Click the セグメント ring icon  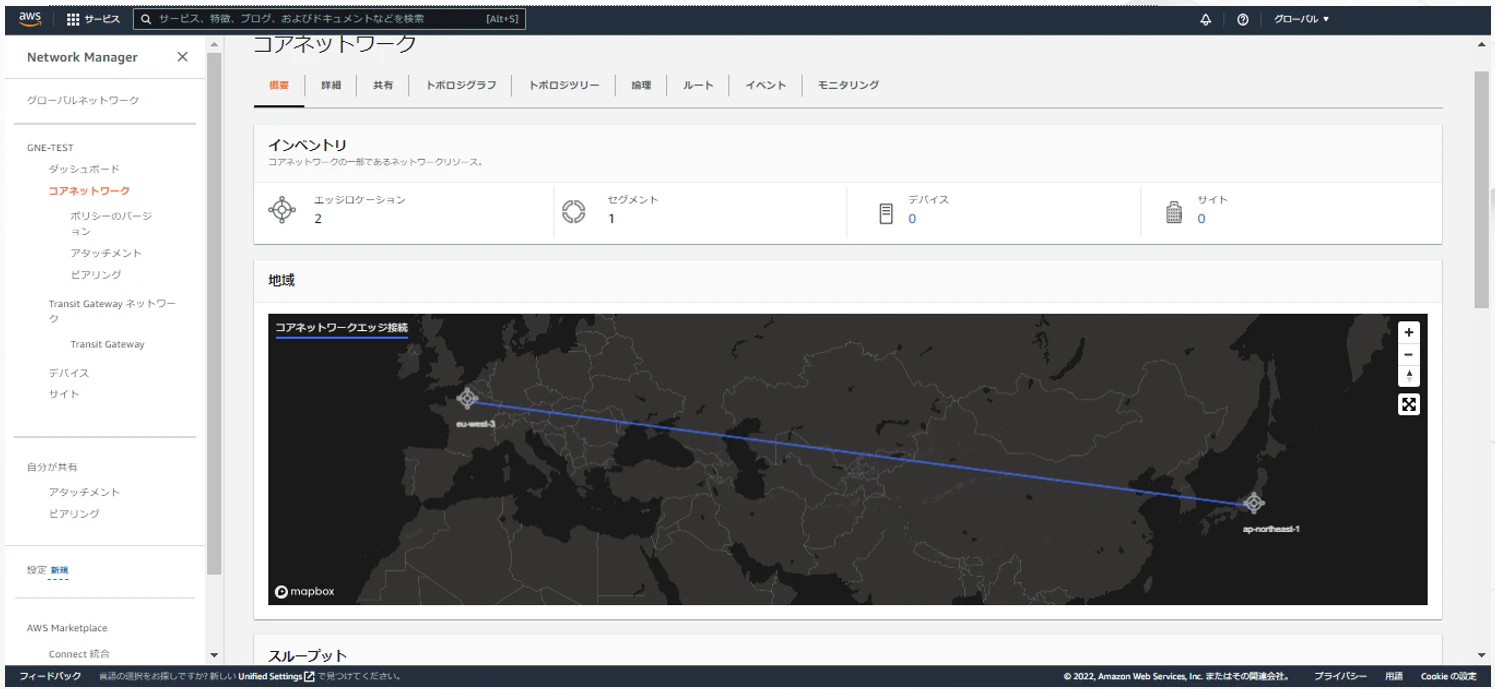pos(573,212)
